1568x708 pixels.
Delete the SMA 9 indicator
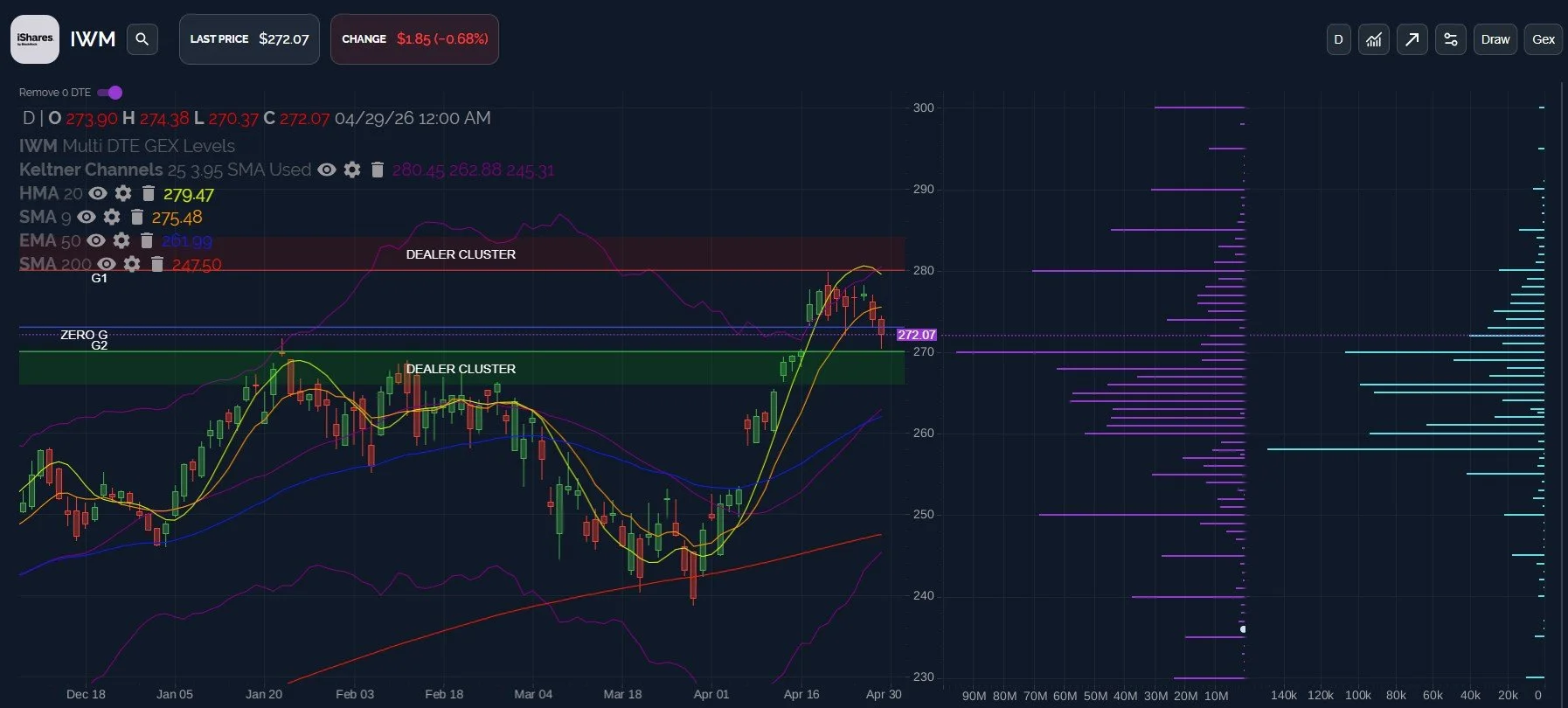coord(137,217)
